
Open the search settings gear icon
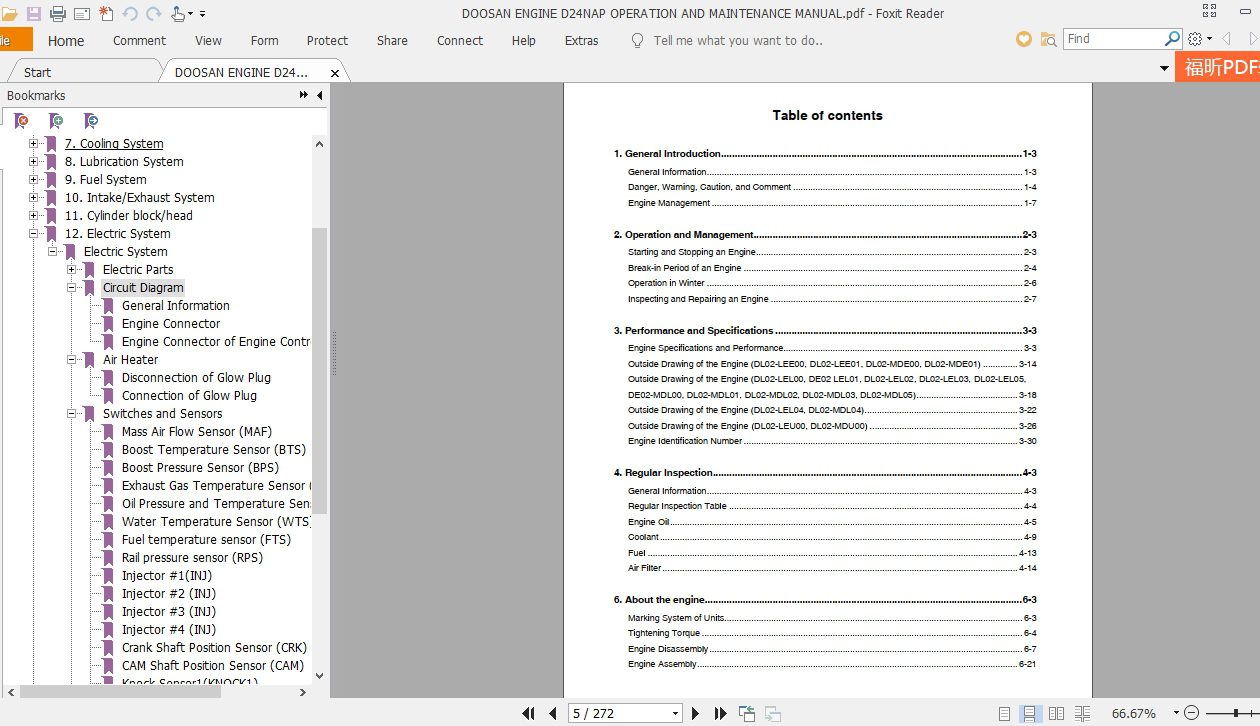(1195, 39)
